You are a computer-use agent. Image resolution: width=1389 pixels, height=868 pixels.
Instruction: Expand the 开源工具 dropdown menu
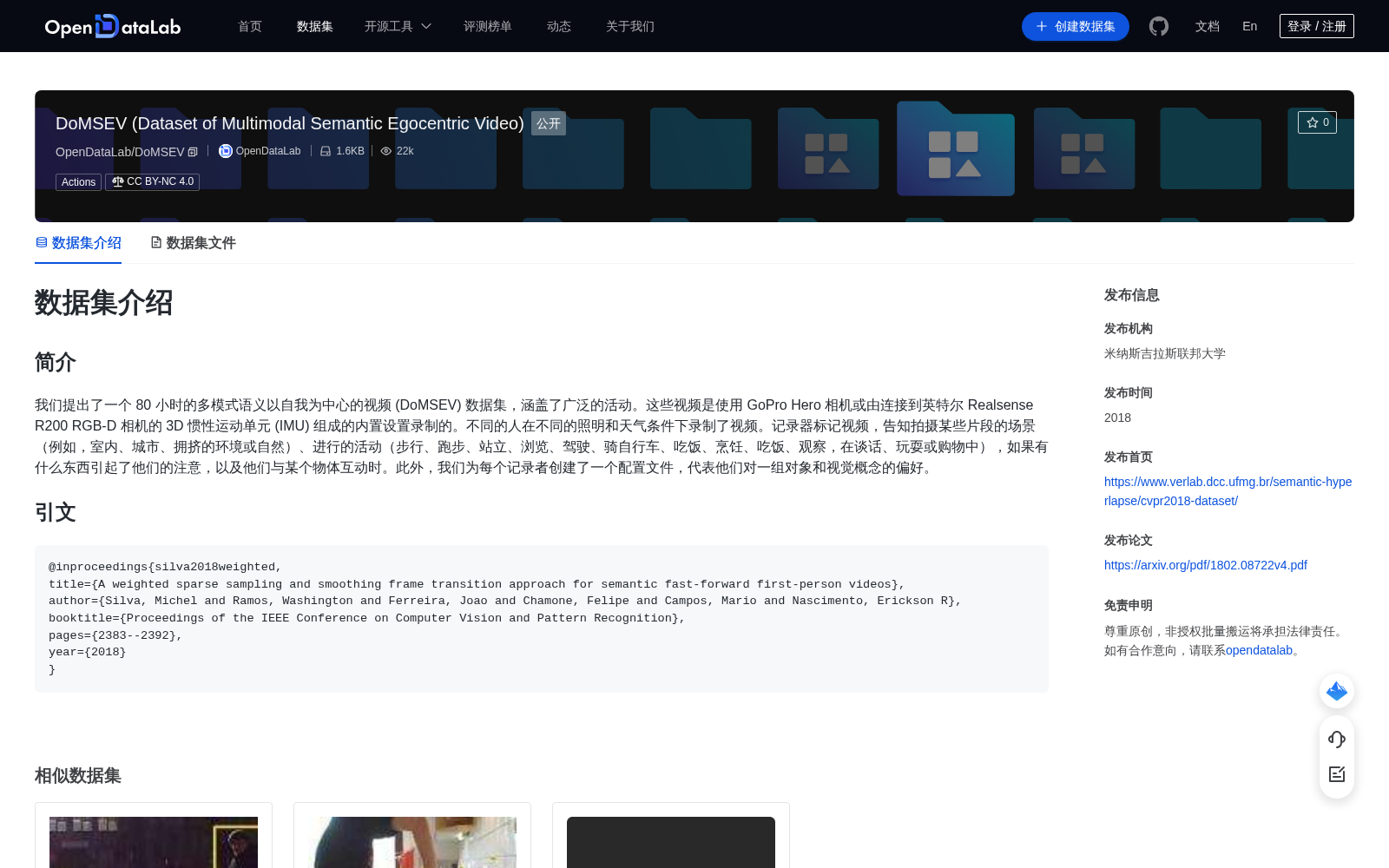coord(398,27)
